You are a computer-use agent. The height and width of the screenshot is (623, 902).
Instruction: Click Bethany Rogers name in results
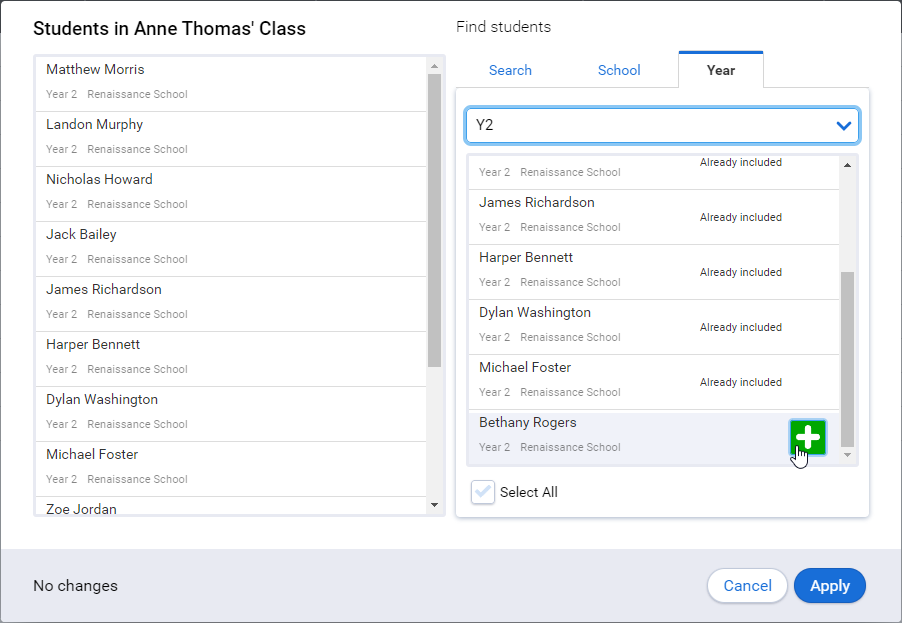pyautogui.click(x=528, y=422)
